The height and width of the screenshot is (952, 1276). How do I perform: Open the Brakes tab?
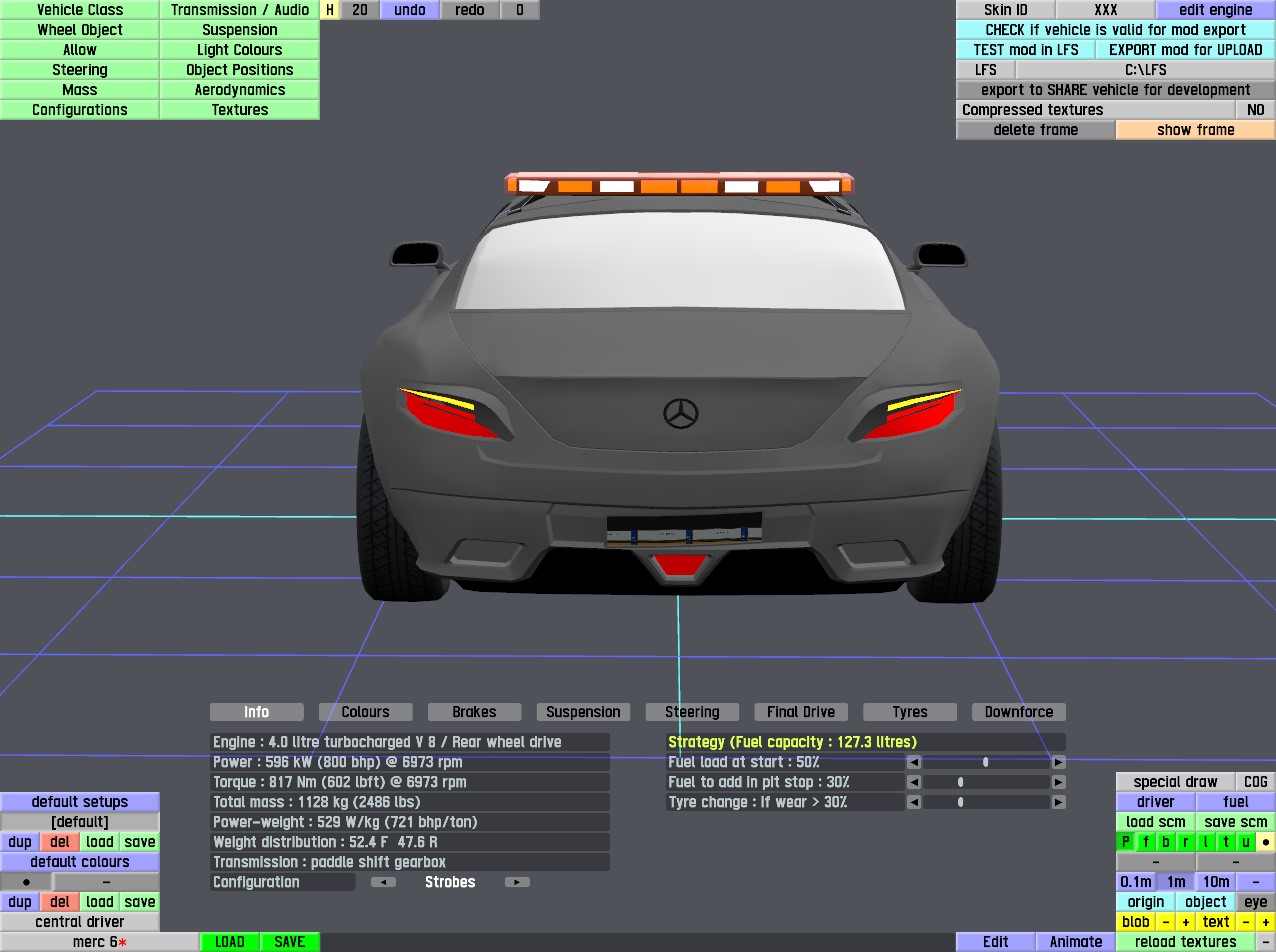click(x=475, y=712)
